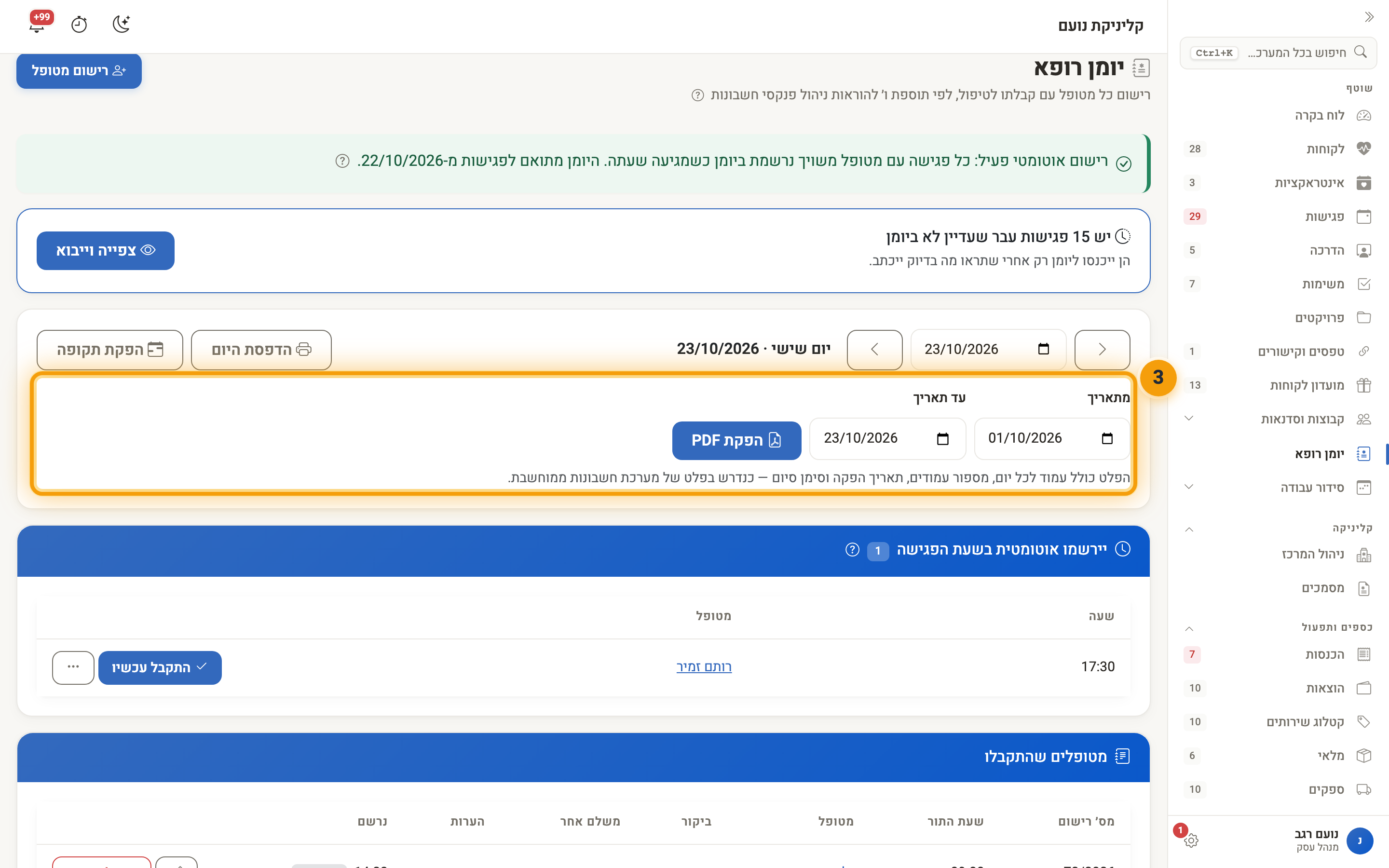This screenshot has height=868, width=1389.
Task: Click help icon beside page subtitle
Action: pyautogui.click(x=697, y=95)
